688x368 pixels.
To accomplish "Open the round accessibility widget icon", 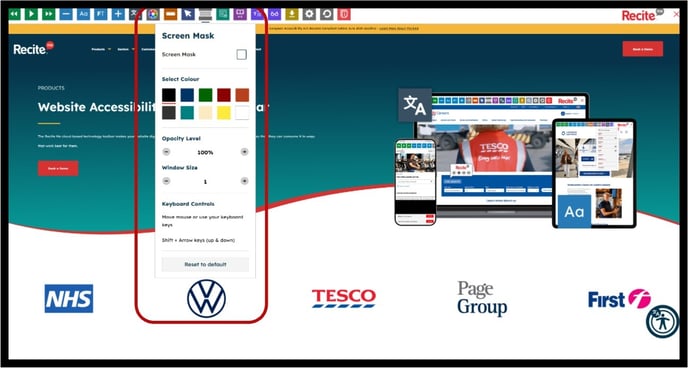I will 662,321.
